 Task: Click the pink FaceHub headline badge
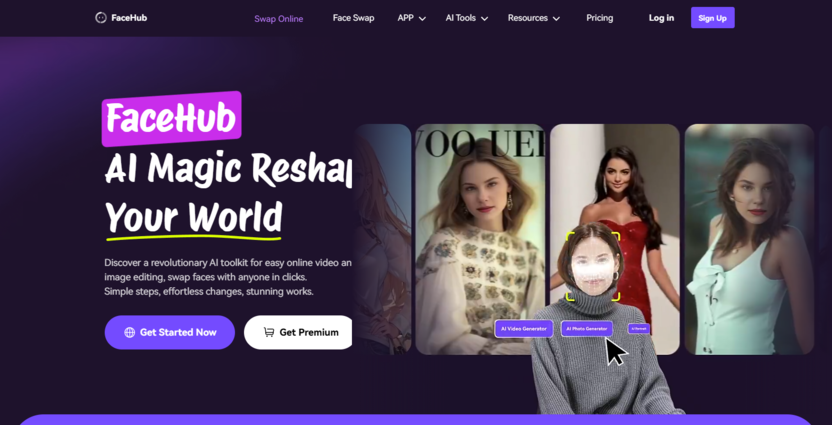171,119
